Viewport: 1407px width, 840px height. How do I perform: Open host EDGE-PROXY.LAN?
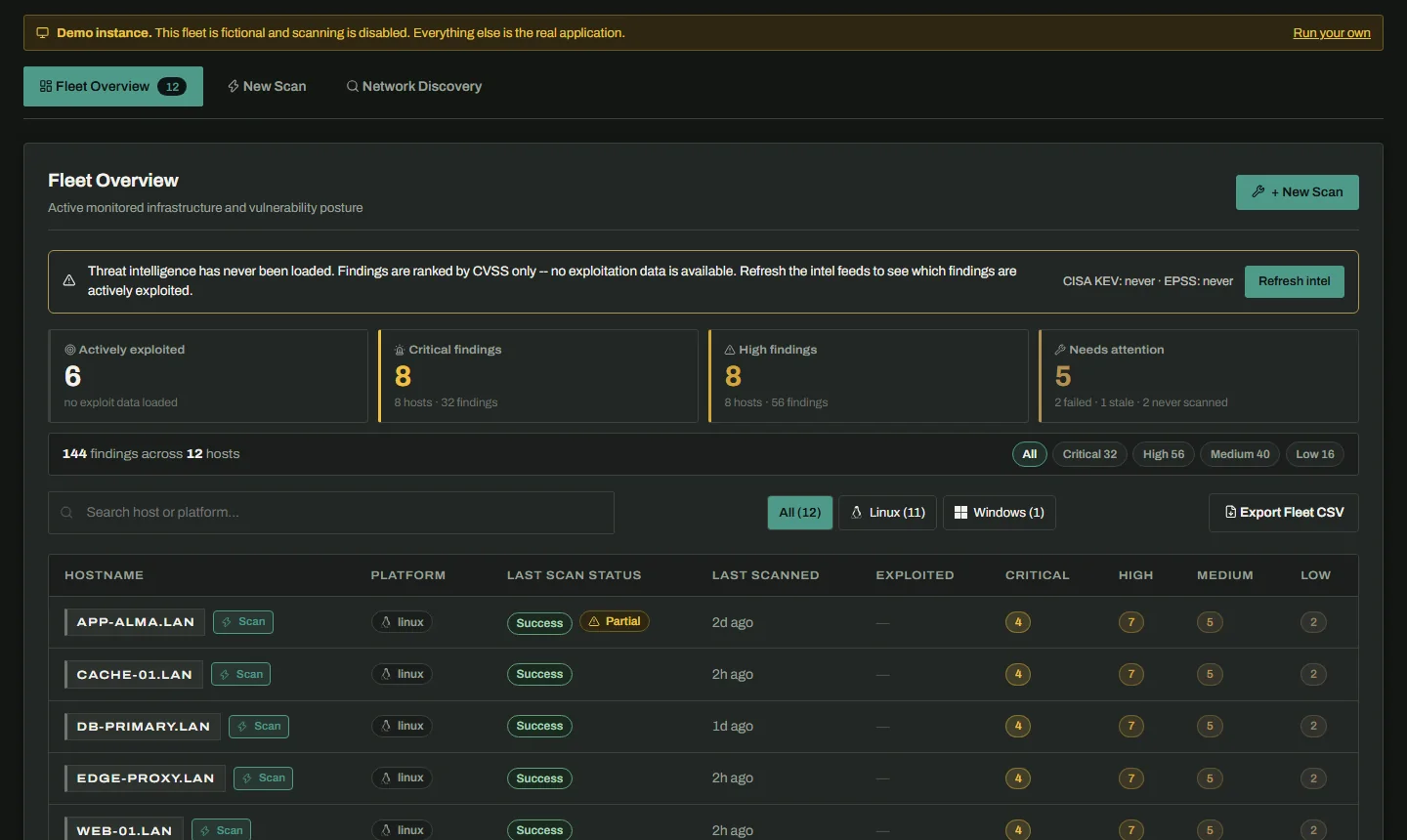click(x=145, y=778)
